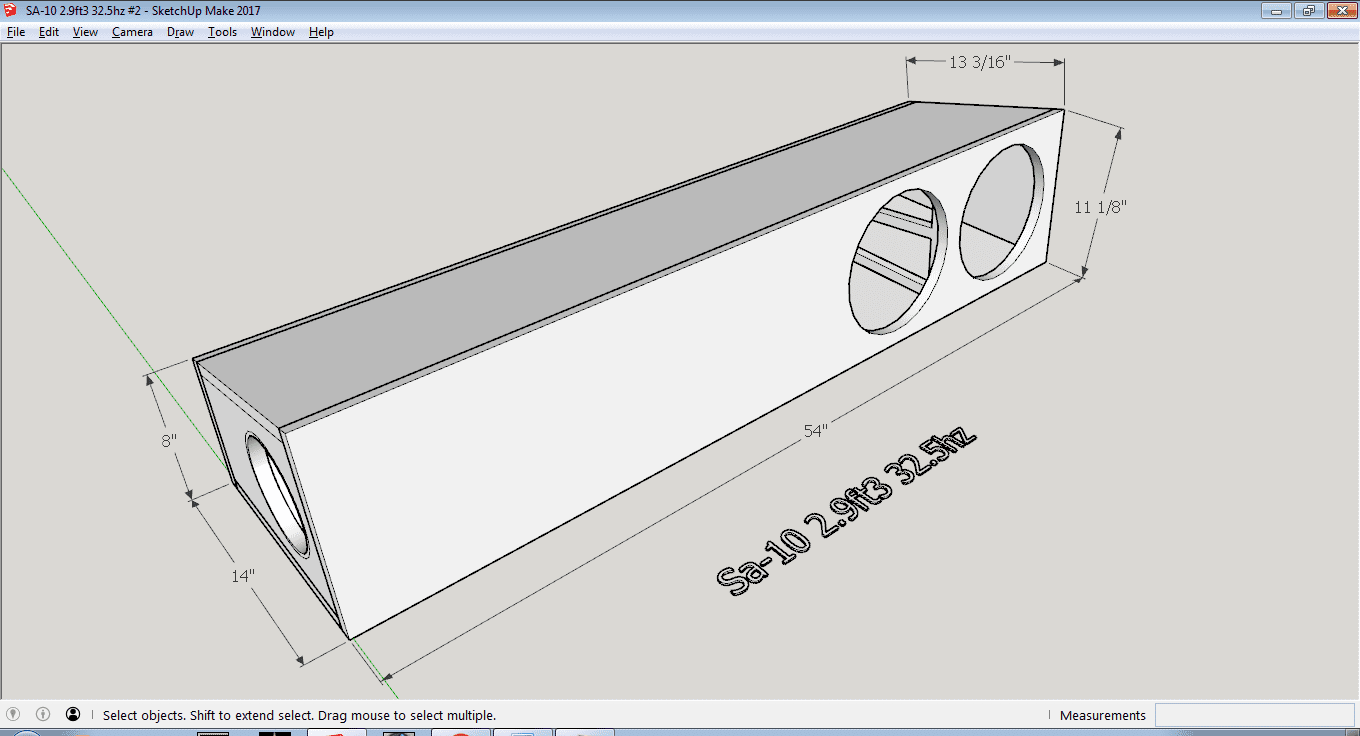Click the sign-in profile icon
1360x736 pixels.
(x=73, y=715)
